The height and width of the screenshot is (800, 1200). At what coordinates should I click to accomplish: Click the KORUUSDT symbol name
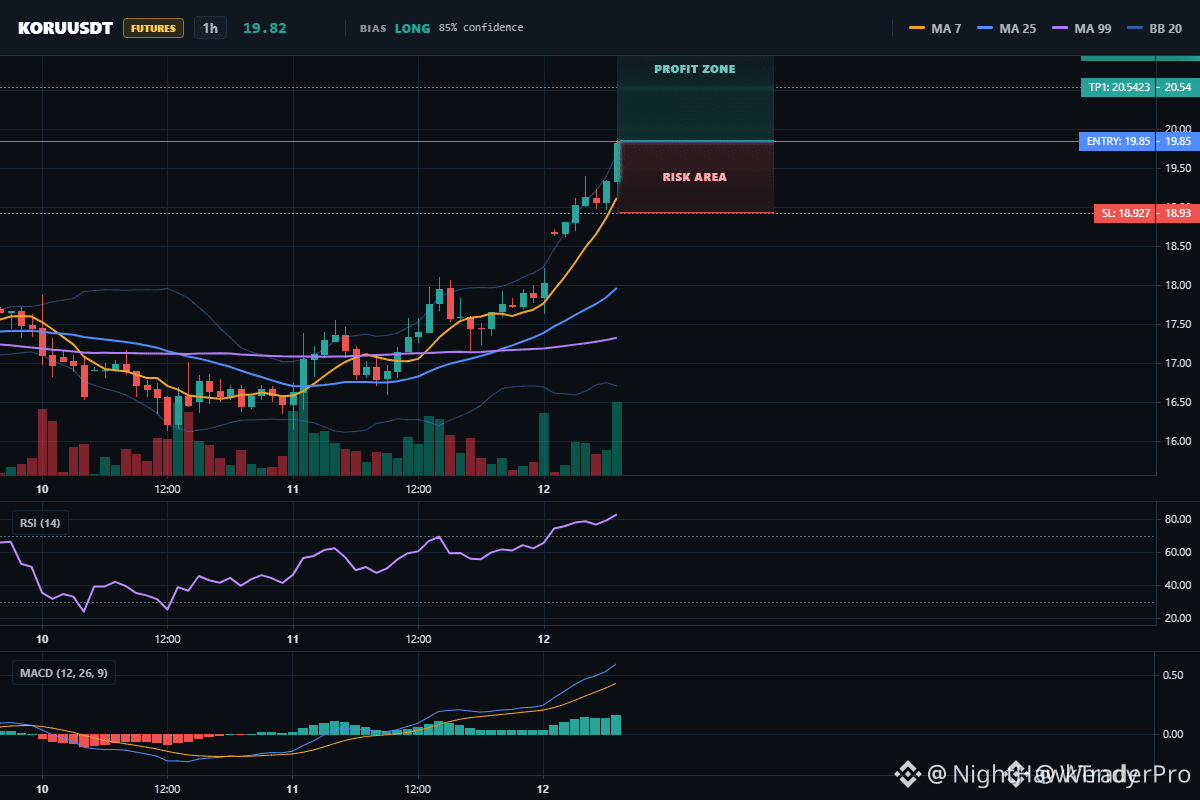tap(65, 28)
